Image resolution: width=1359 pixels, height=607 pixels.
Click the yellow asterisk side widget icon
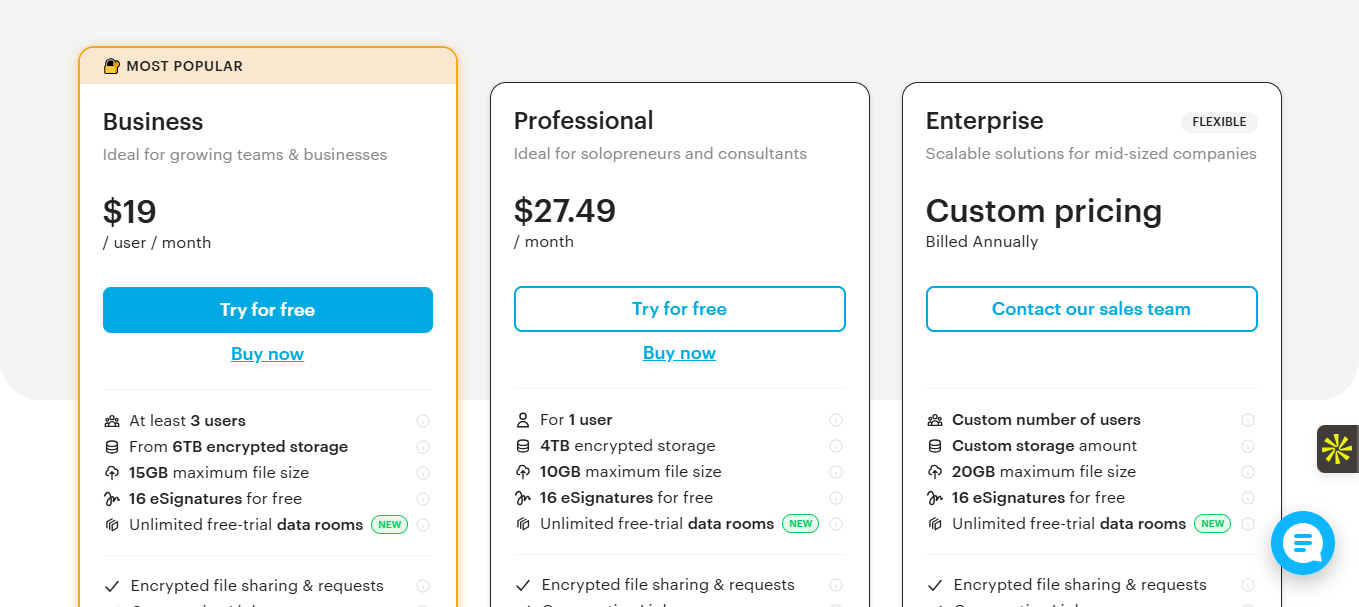[1336, 449]
